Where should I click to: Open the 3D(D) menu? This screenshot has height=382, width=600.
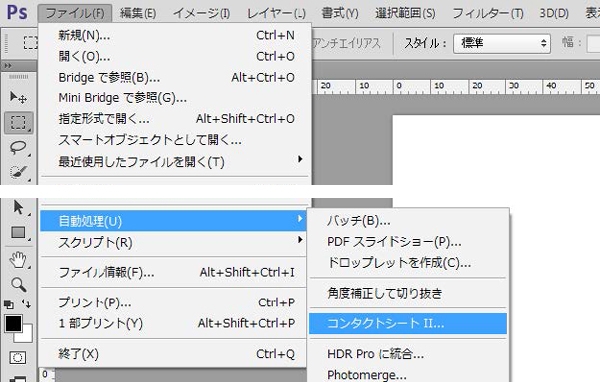[x=554, y=13]
